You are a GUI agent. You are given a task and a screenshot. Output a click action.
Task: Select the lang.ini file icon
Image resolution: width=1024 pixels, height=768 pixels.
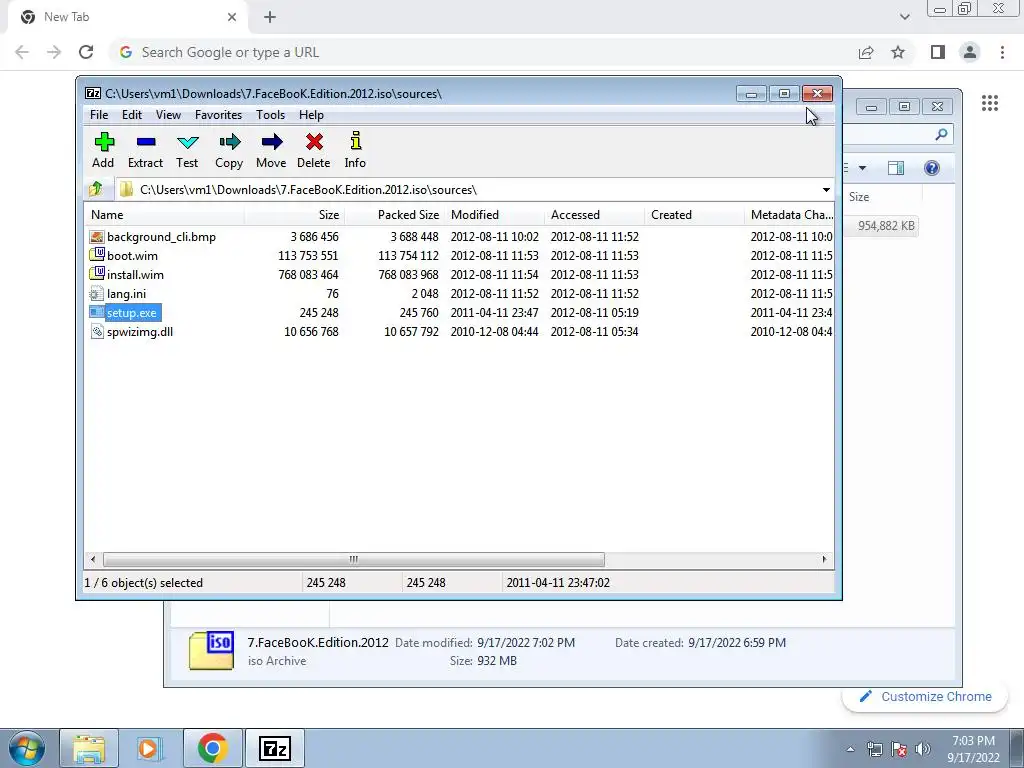coord(97,294)
